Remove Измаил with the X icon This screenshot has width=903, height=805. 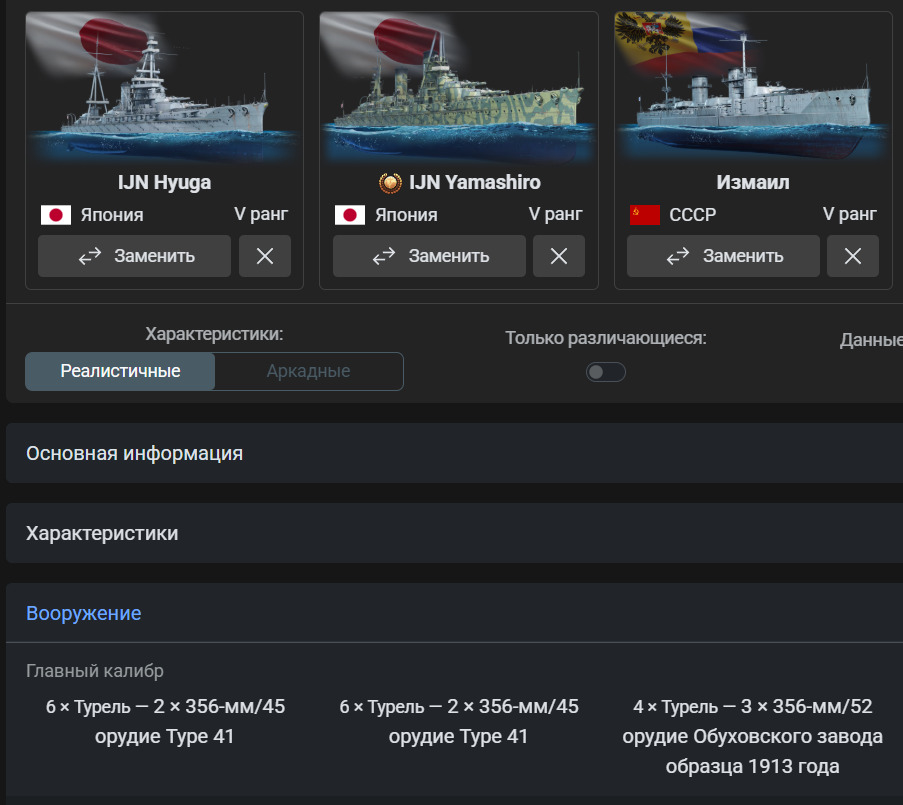pyautogui.click(x=853, y=256)
